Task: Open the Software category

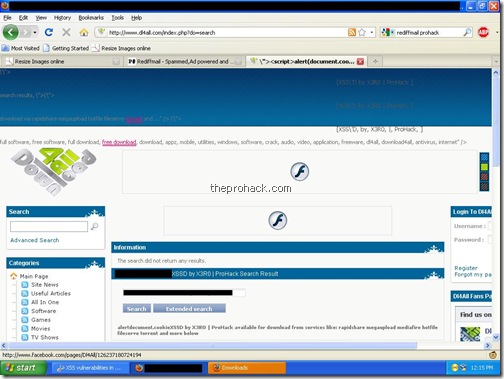Action: 43,311
